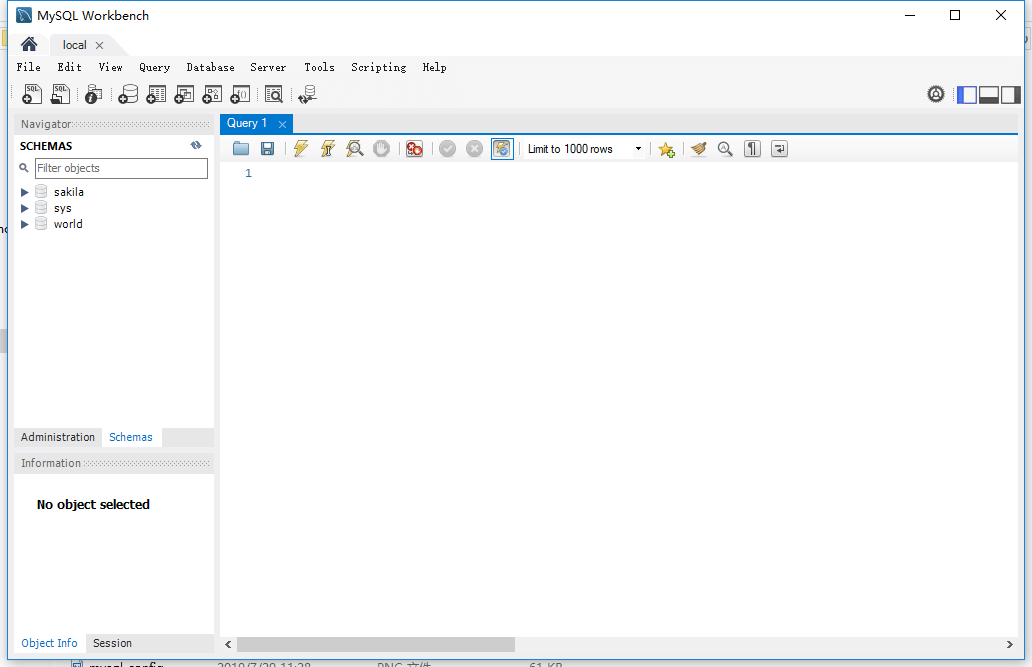Click the horizontal scrollbar thumb in editor
This screenshot has width=1032, height=667.
pyautogui.click(x=376, y=644)
